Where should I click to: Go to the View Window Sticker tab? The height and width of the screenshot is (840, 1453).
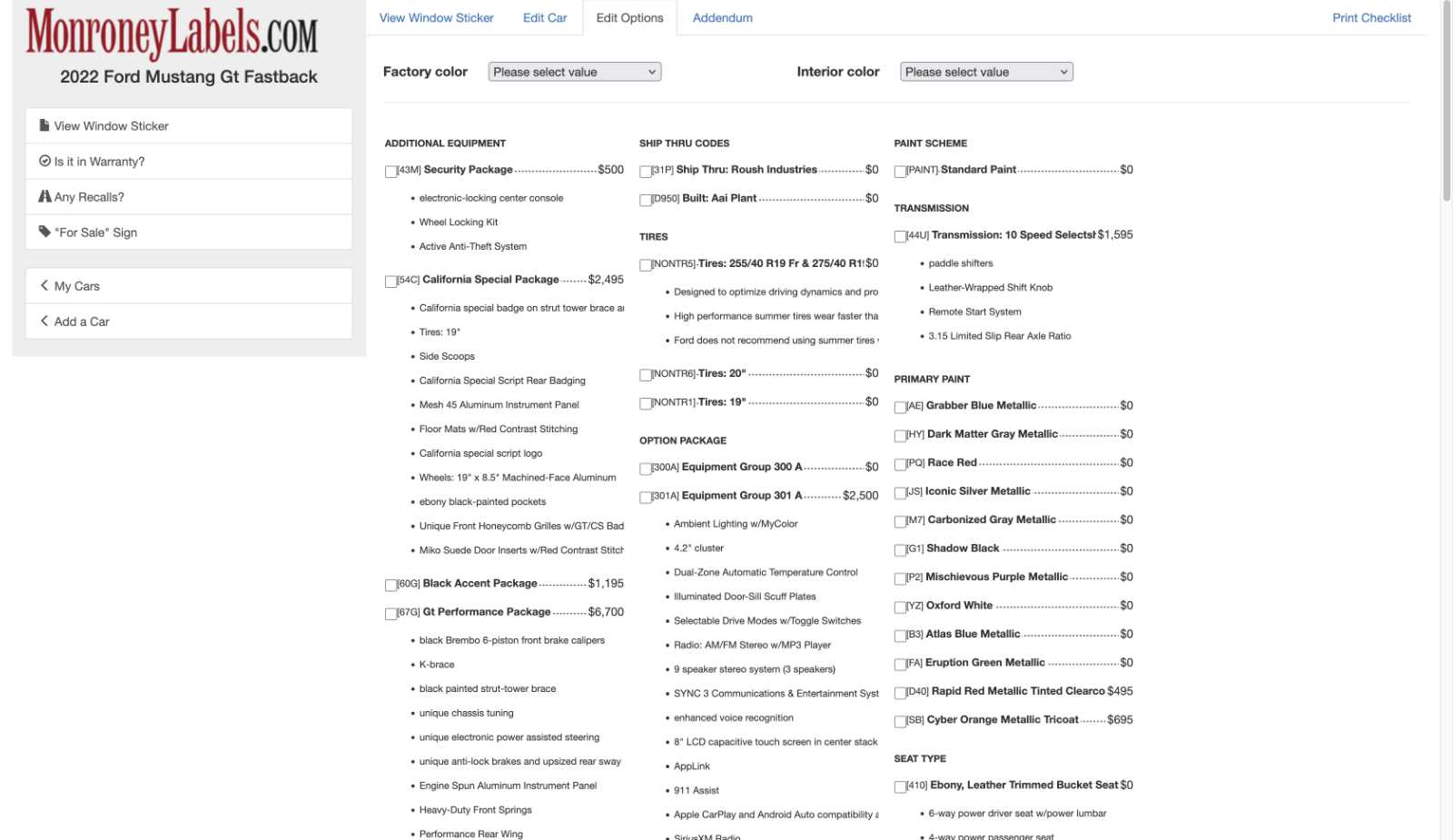point(436,17)
